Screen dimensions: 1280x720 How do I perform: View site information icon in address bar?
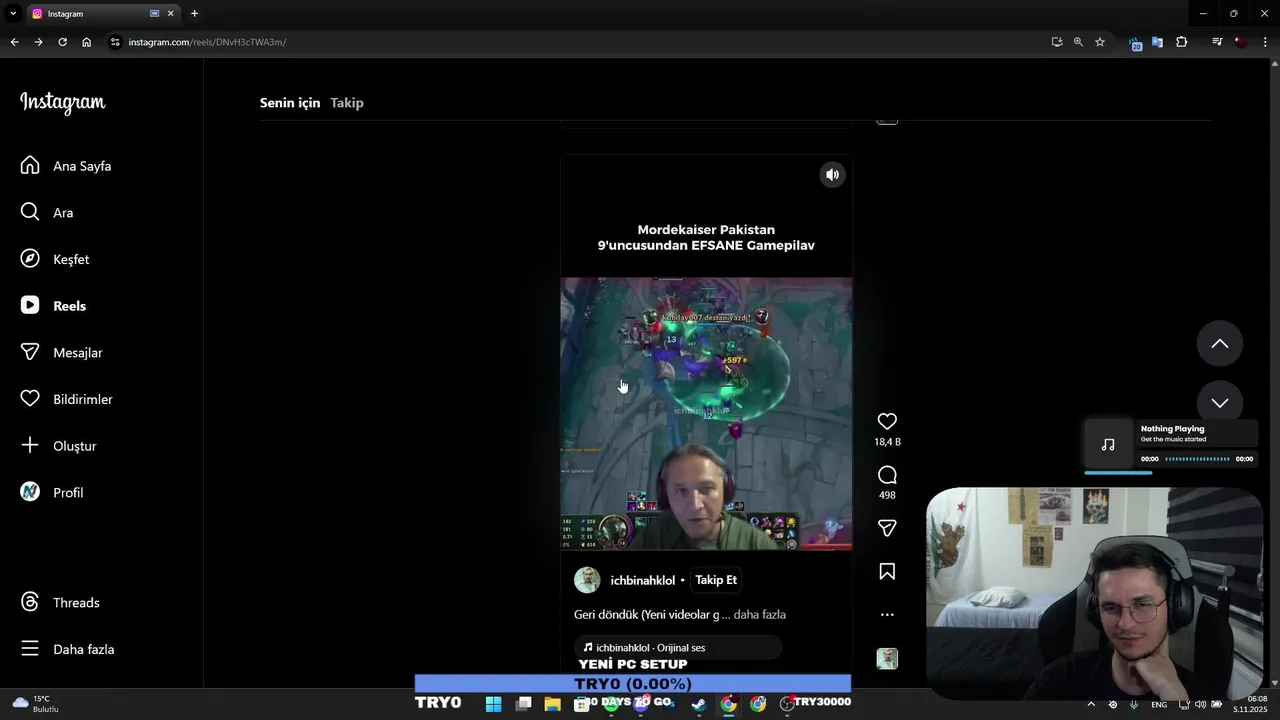click(x=115, y=42)
